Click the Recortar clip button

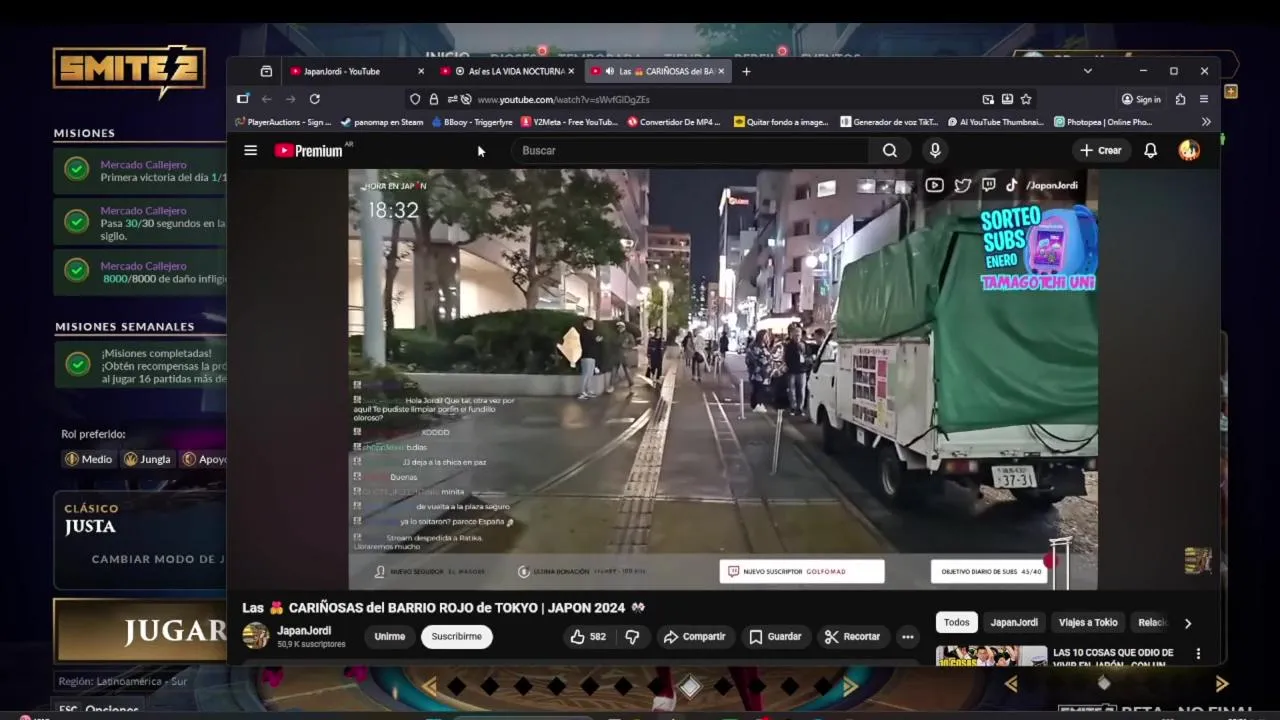[x=852, y=636]
